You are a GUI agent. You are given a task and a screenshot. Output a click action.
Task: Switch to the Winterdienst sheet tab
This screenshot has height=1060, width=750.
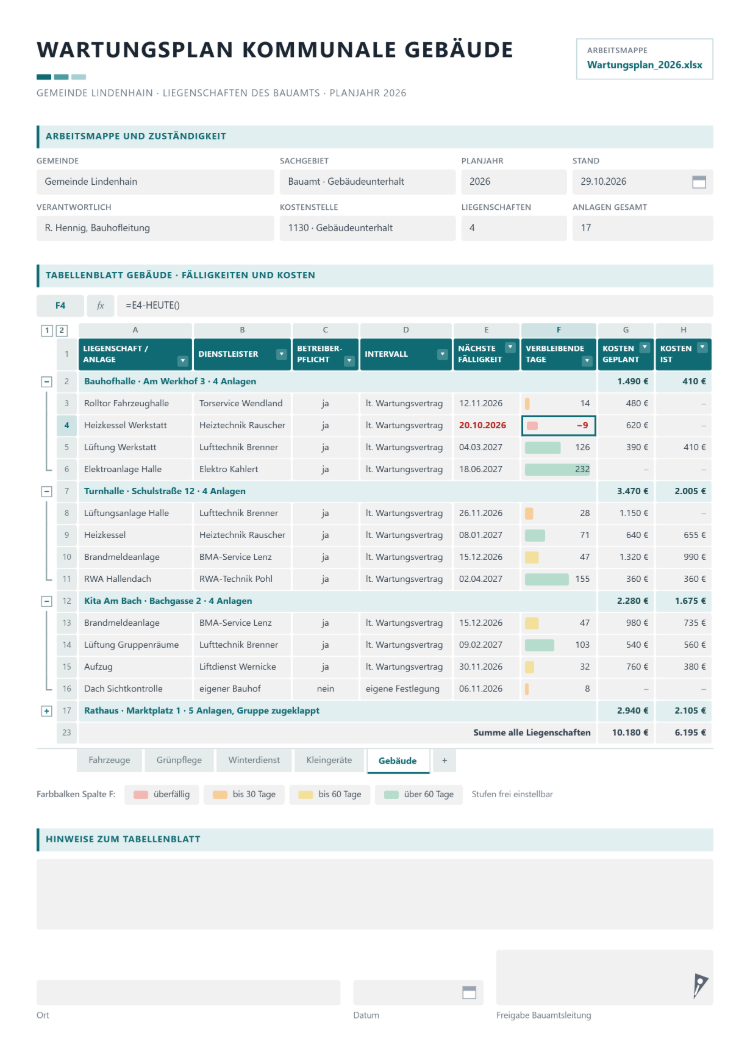tap(254, 761)
